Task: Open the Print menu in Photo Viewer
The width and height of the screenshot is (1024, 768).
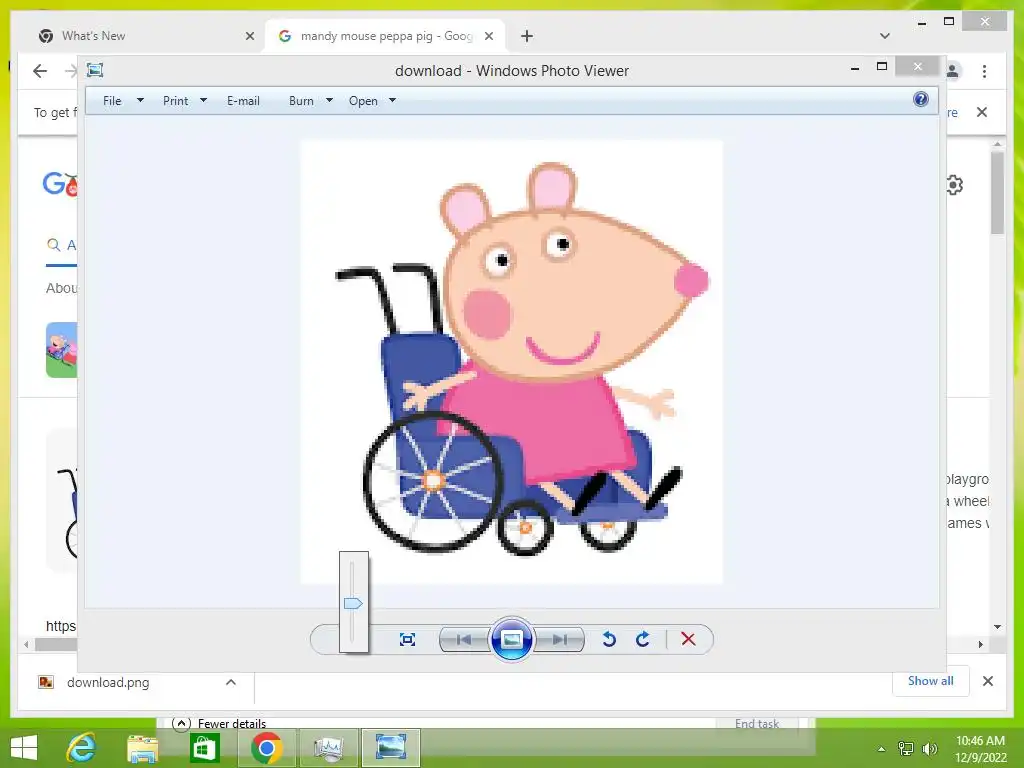Action: coord(175,101)
